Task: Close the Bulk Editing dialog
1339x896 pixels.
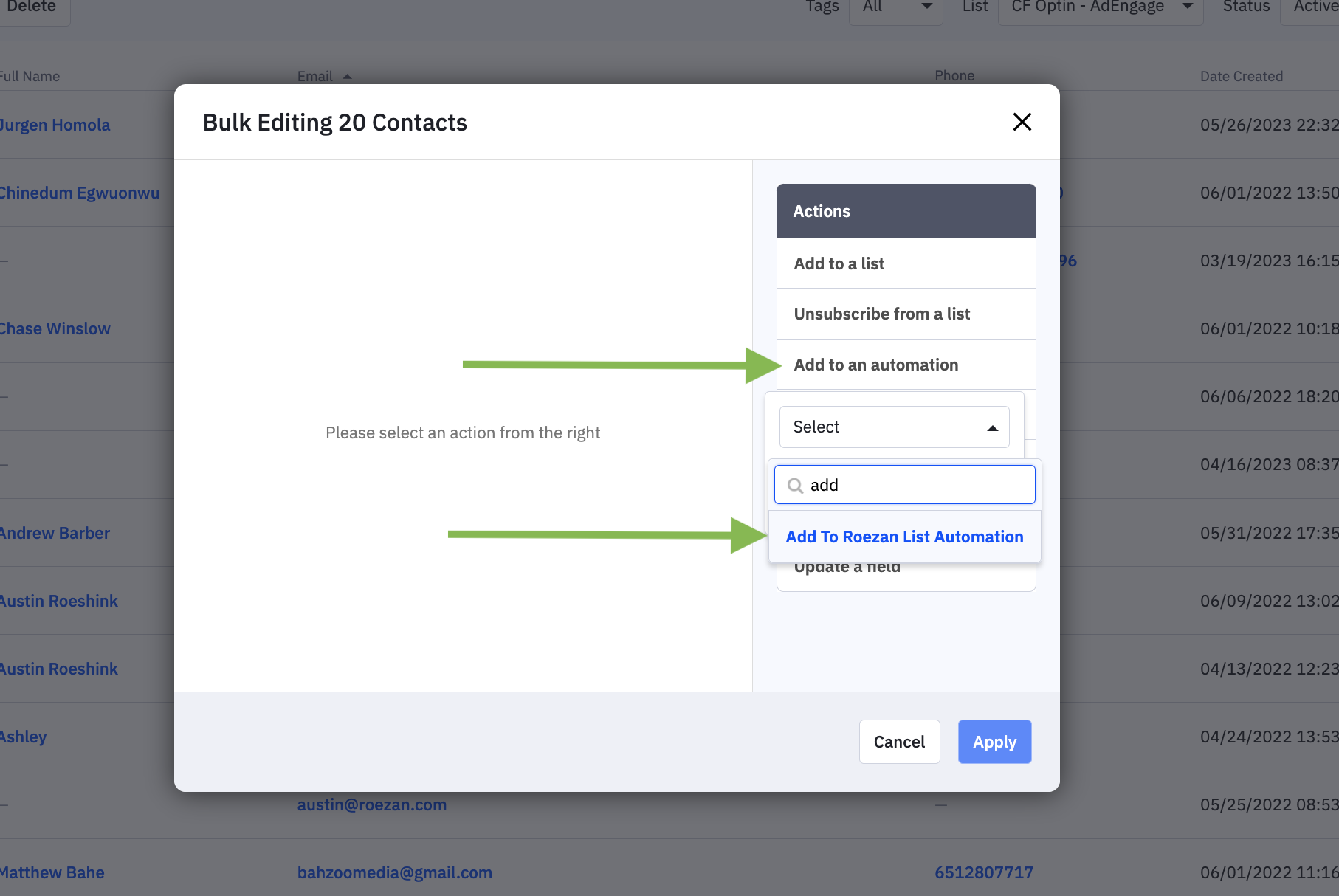Action: [x=1022, y=122]
